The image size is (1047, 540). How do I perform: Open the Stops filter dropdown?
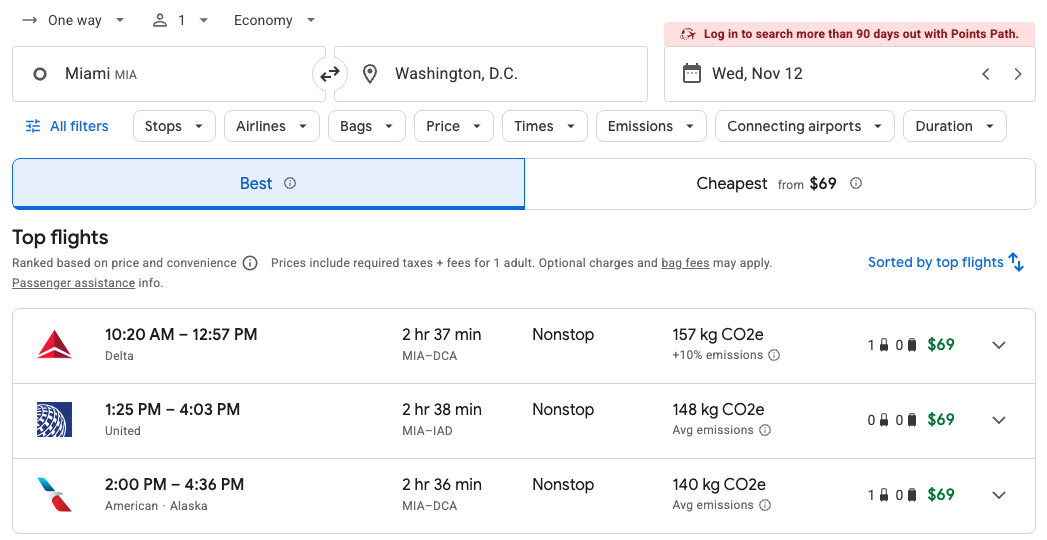[174, 126]
